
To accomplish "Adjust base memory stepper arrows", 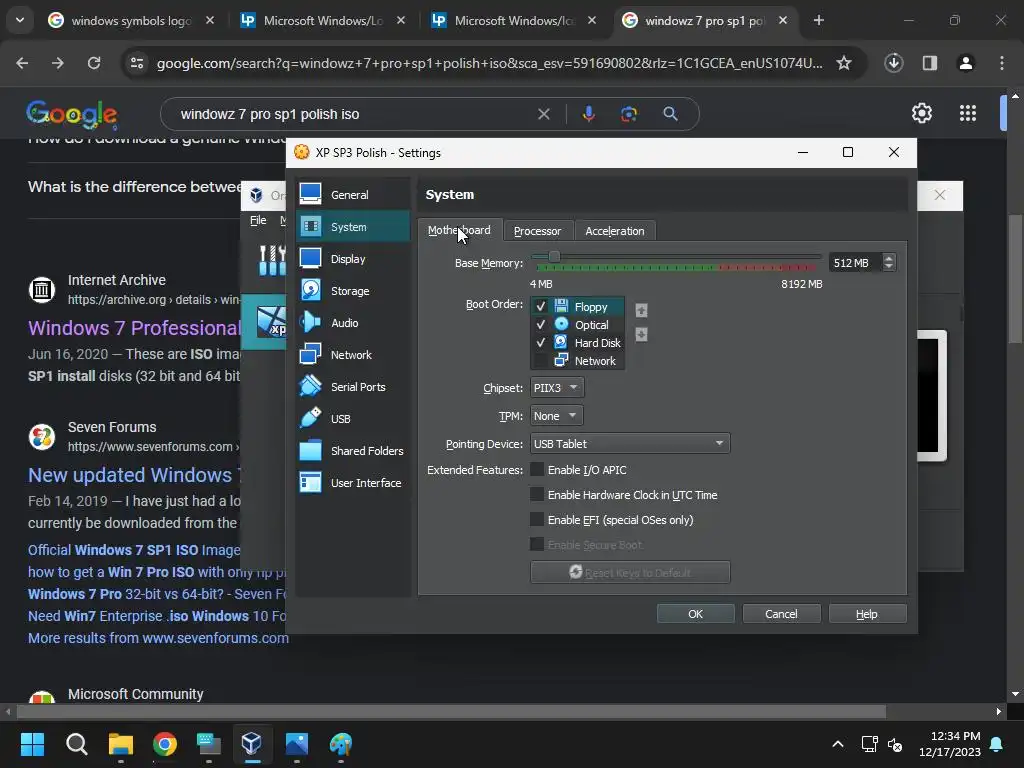I will (x=888, y=263).
